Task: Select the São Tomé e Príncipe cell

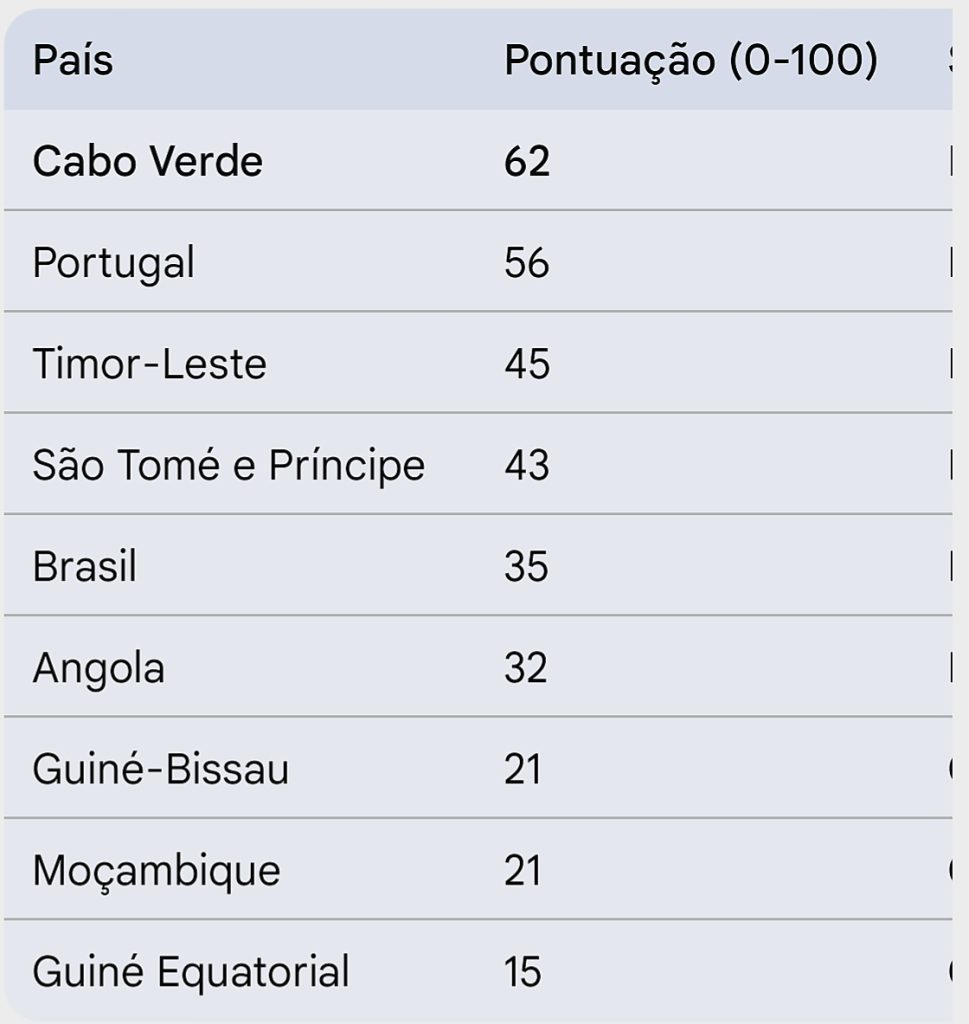Action: click(228, 466)
